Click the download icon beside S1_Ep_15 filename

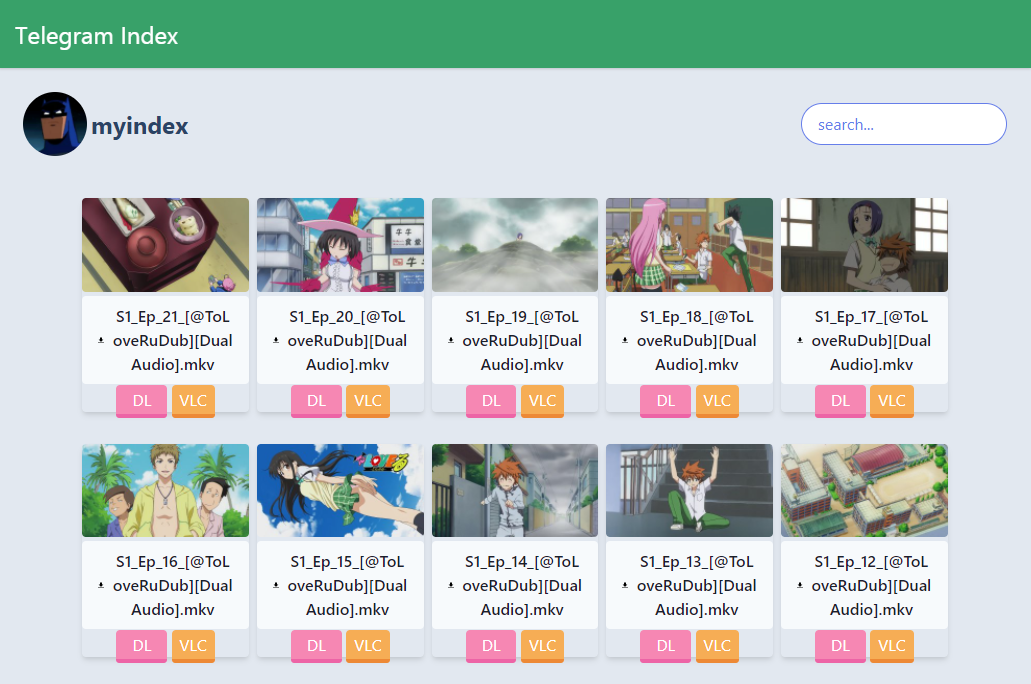[276, 585]
